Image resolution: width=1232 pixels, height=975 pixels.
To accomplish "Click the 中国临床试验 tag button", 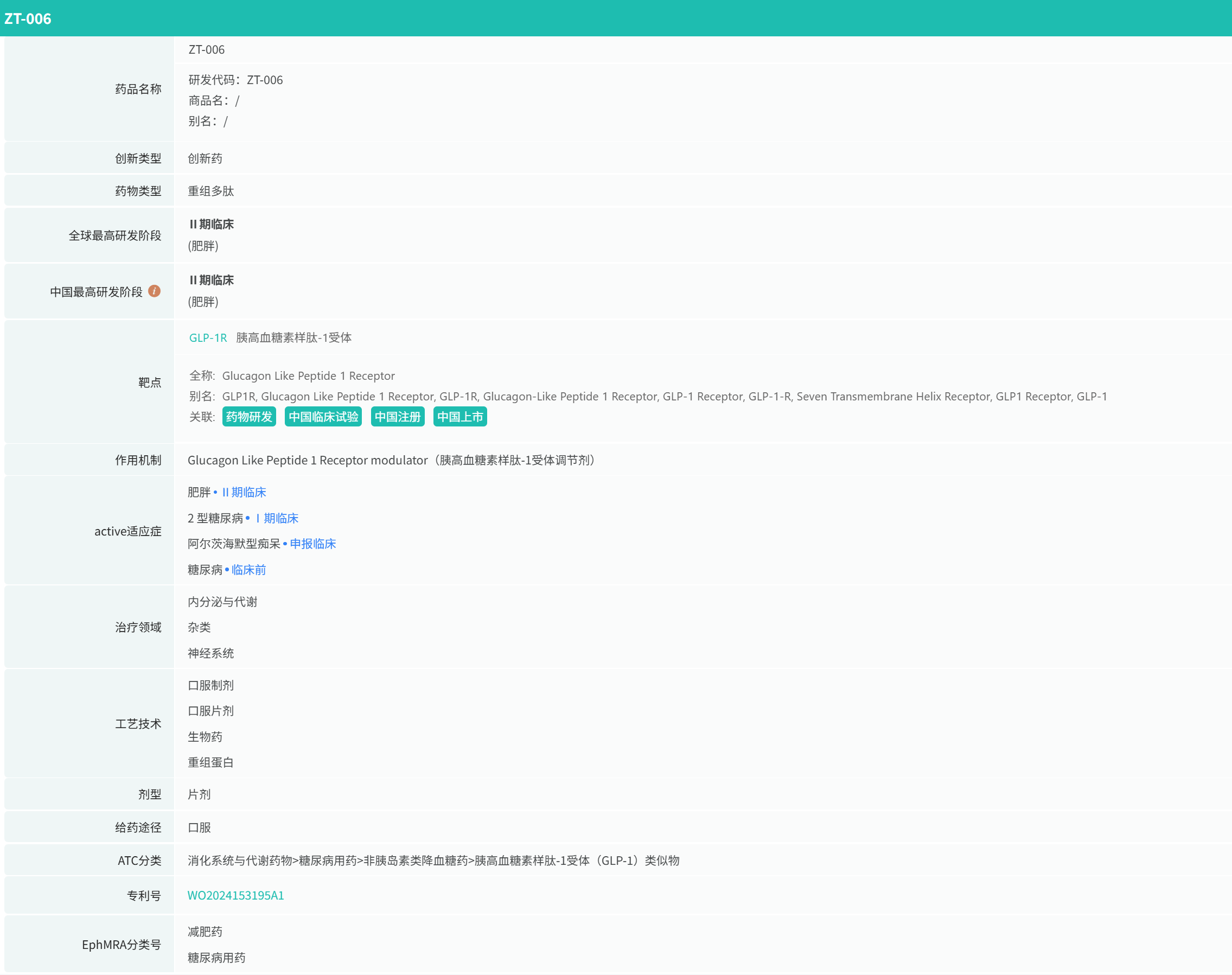I will click(x=323, y=417).
